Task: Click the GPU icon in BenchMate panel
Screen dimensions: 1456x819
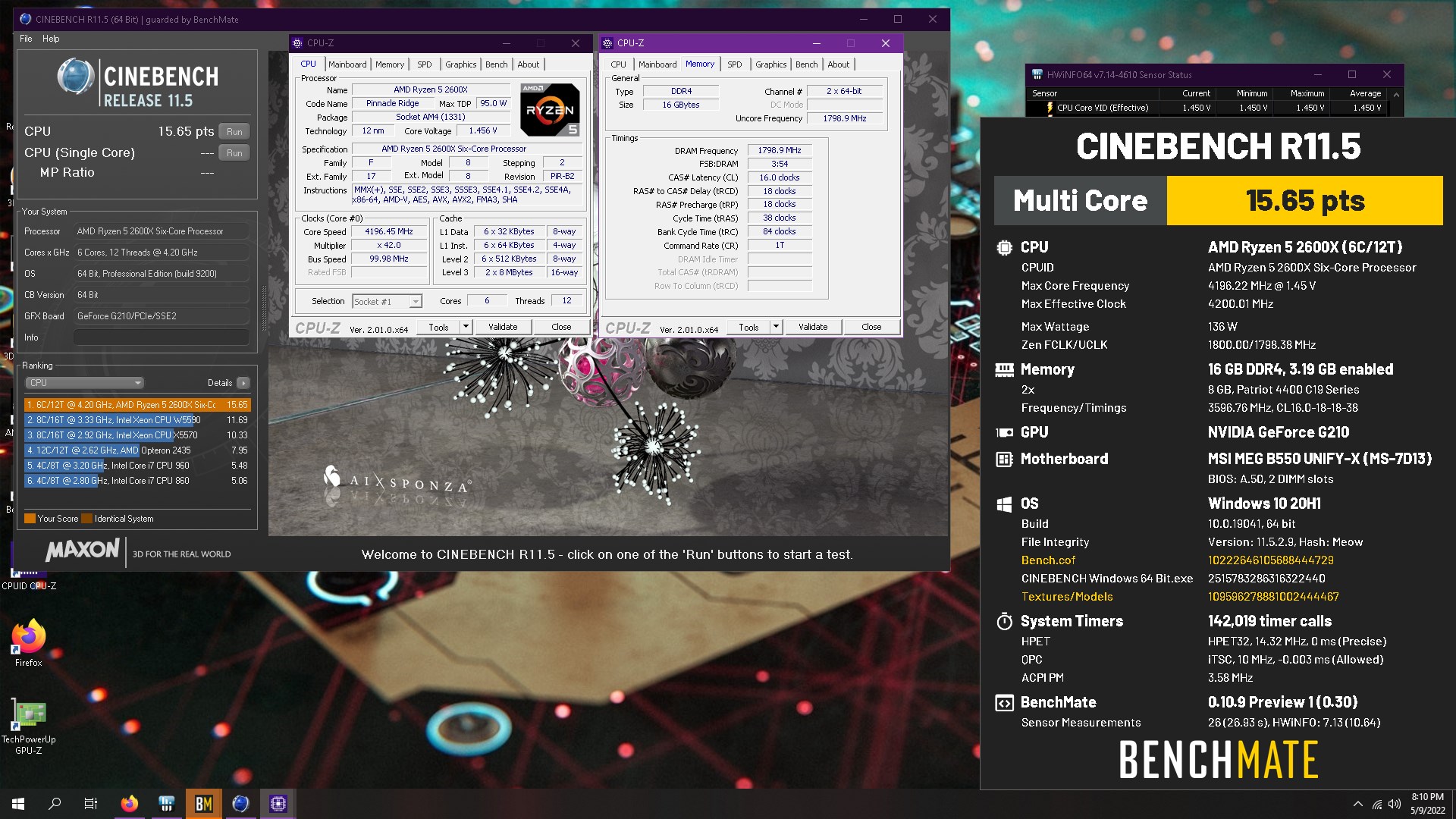Action: point(1004,432)
